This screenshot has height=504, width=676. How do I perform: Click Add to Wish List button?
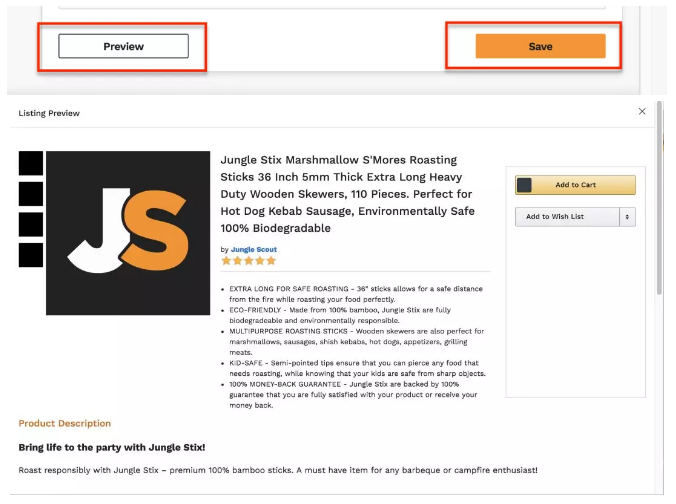pyautogui.click(x=567, y=216)
